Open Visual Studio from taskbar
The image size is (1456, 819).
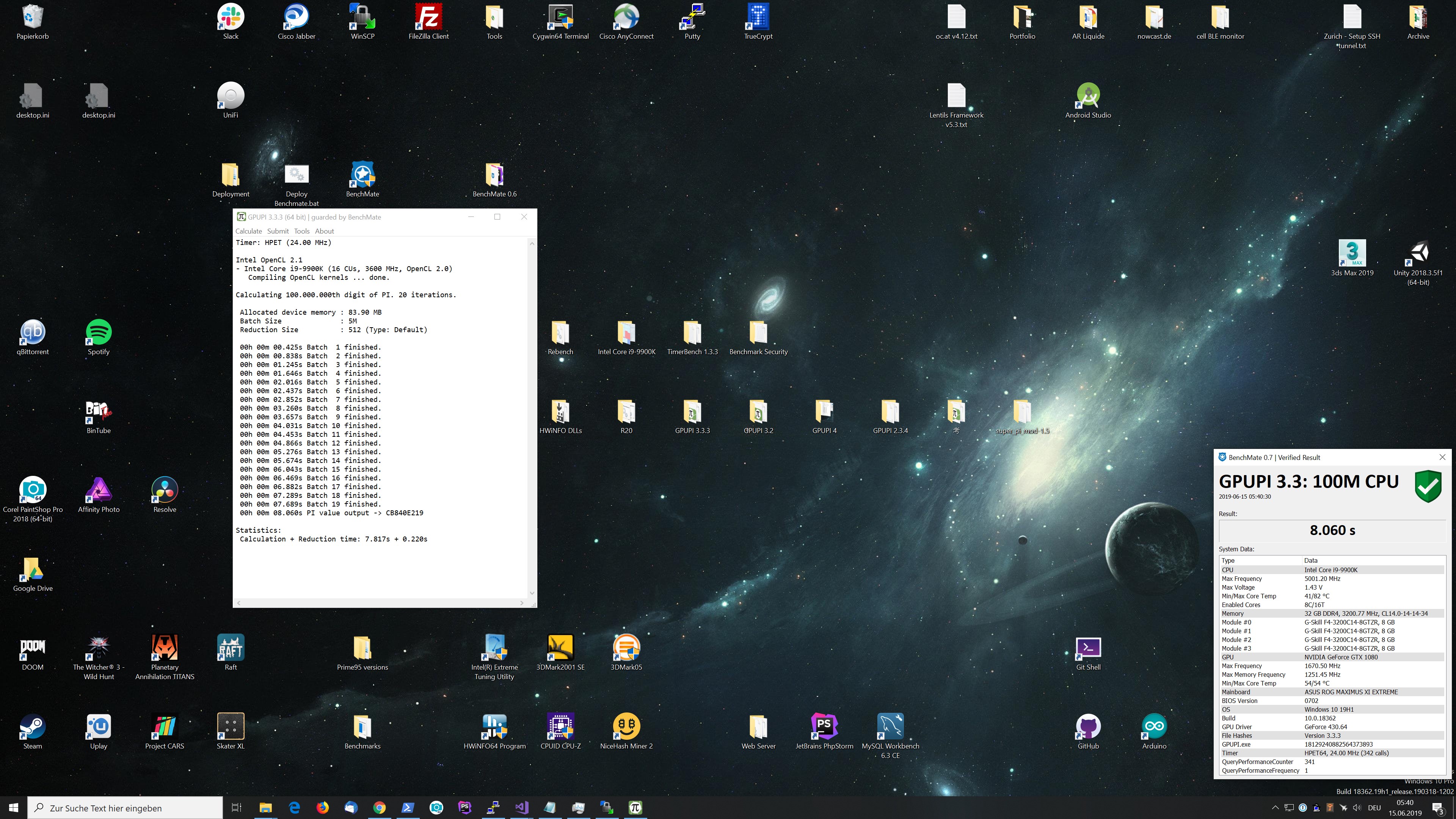tap(521, 808)
